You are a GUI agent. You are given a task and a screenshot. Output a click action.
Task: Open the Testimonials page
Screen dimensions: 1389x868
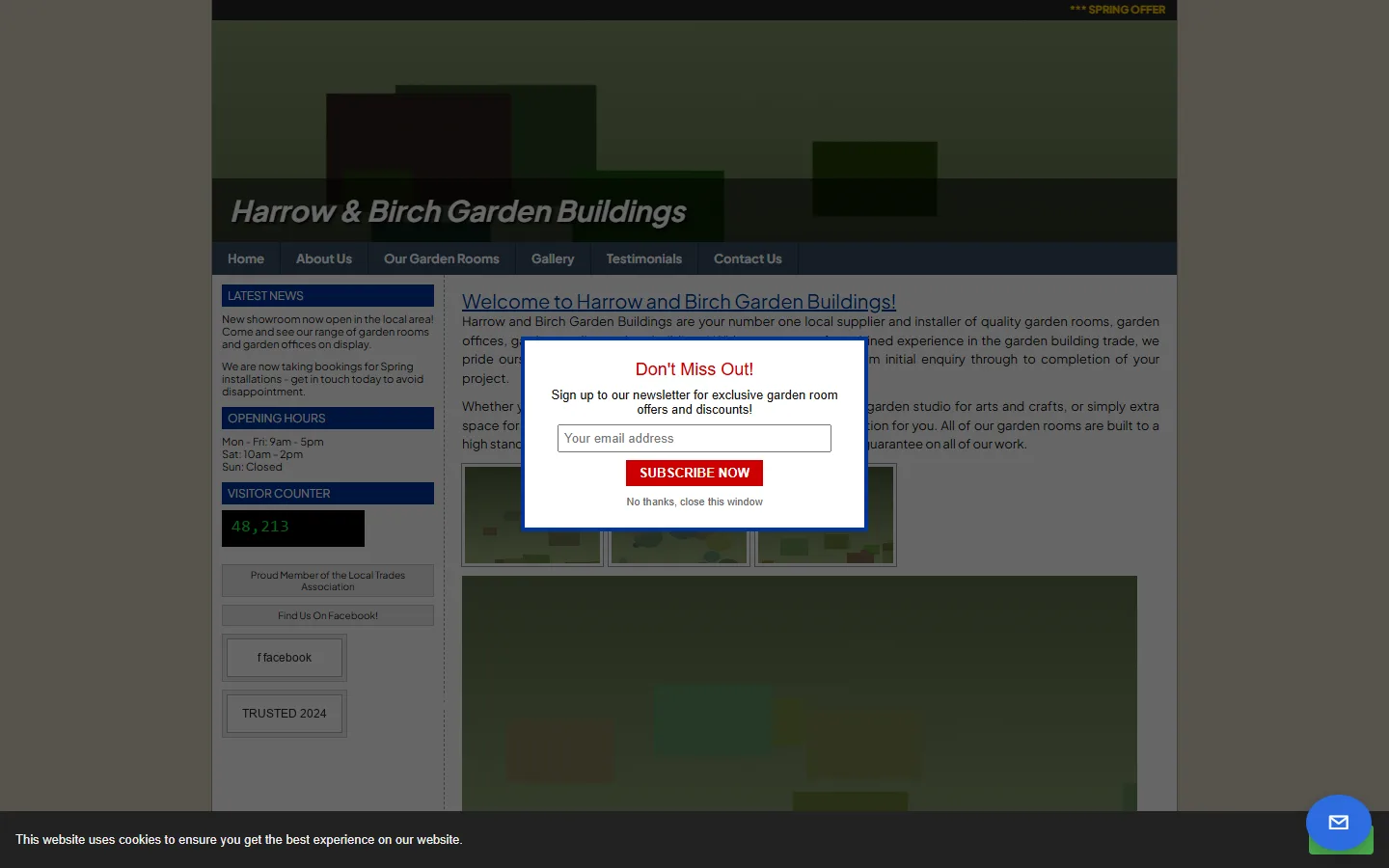tap(644, 258)
